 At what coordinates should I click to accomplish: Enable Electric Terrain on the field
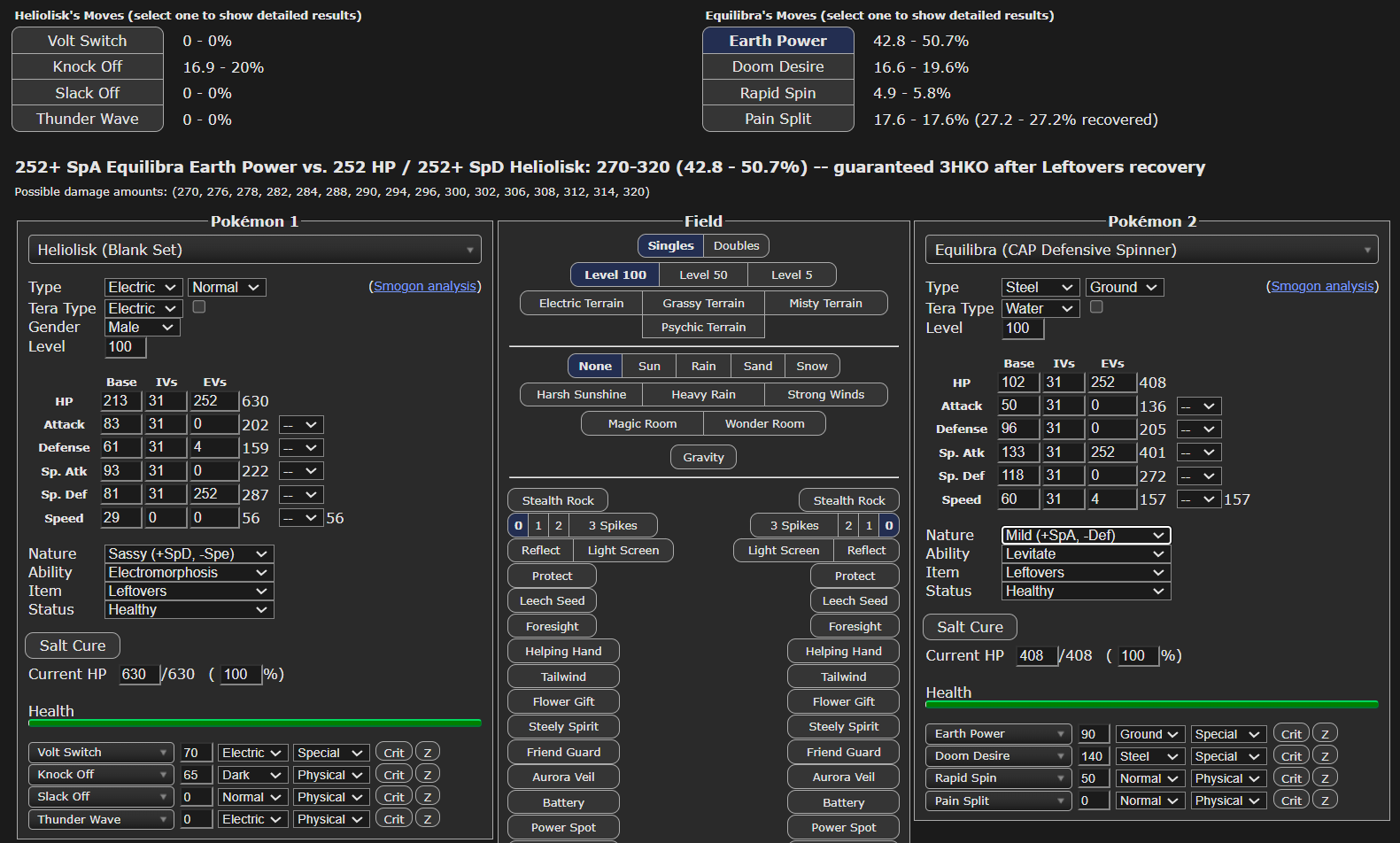[581, 303]
